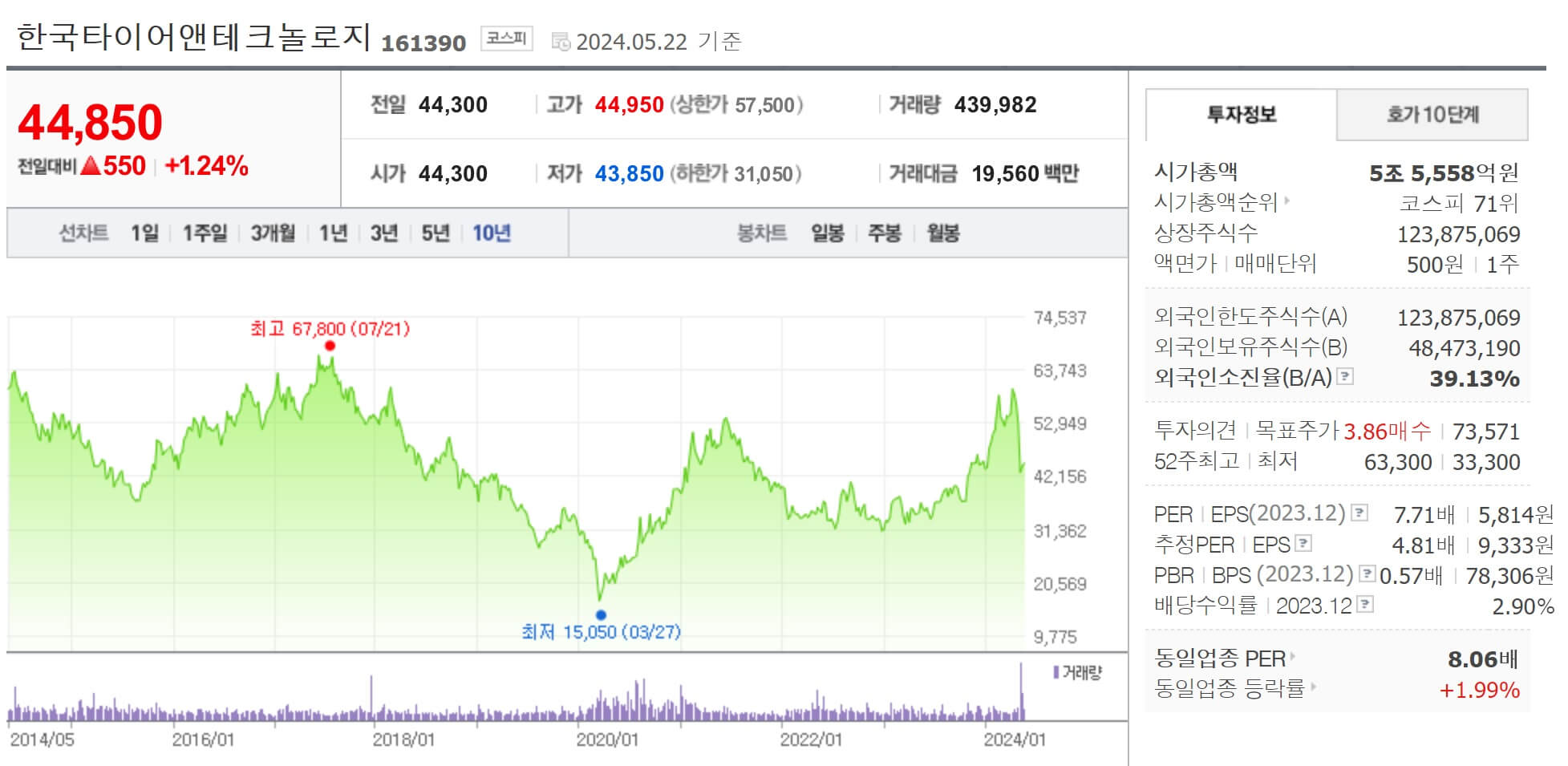Switch to 월봉 candlestick chart
Image resolution: width=1568 pixels, height=766 pixels.
pos(943,233)
